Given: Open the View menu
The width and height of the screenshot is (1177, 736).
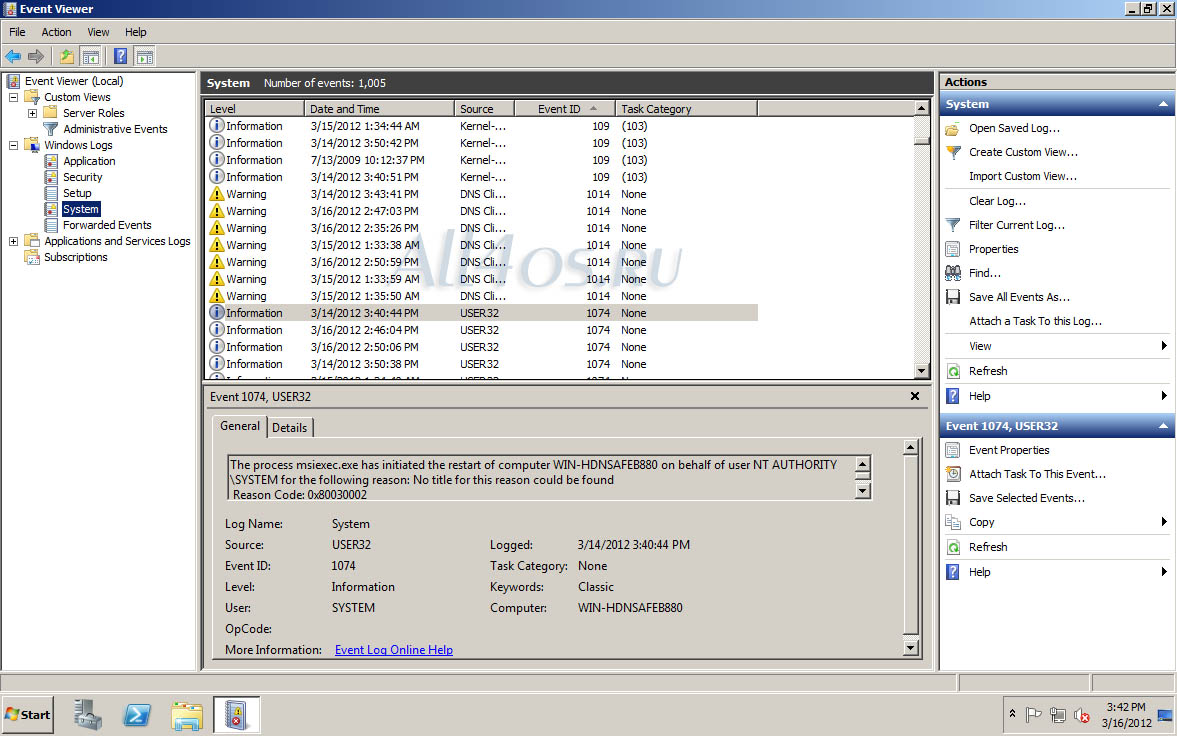Looking at the screenshot, I should pos(98,32).
